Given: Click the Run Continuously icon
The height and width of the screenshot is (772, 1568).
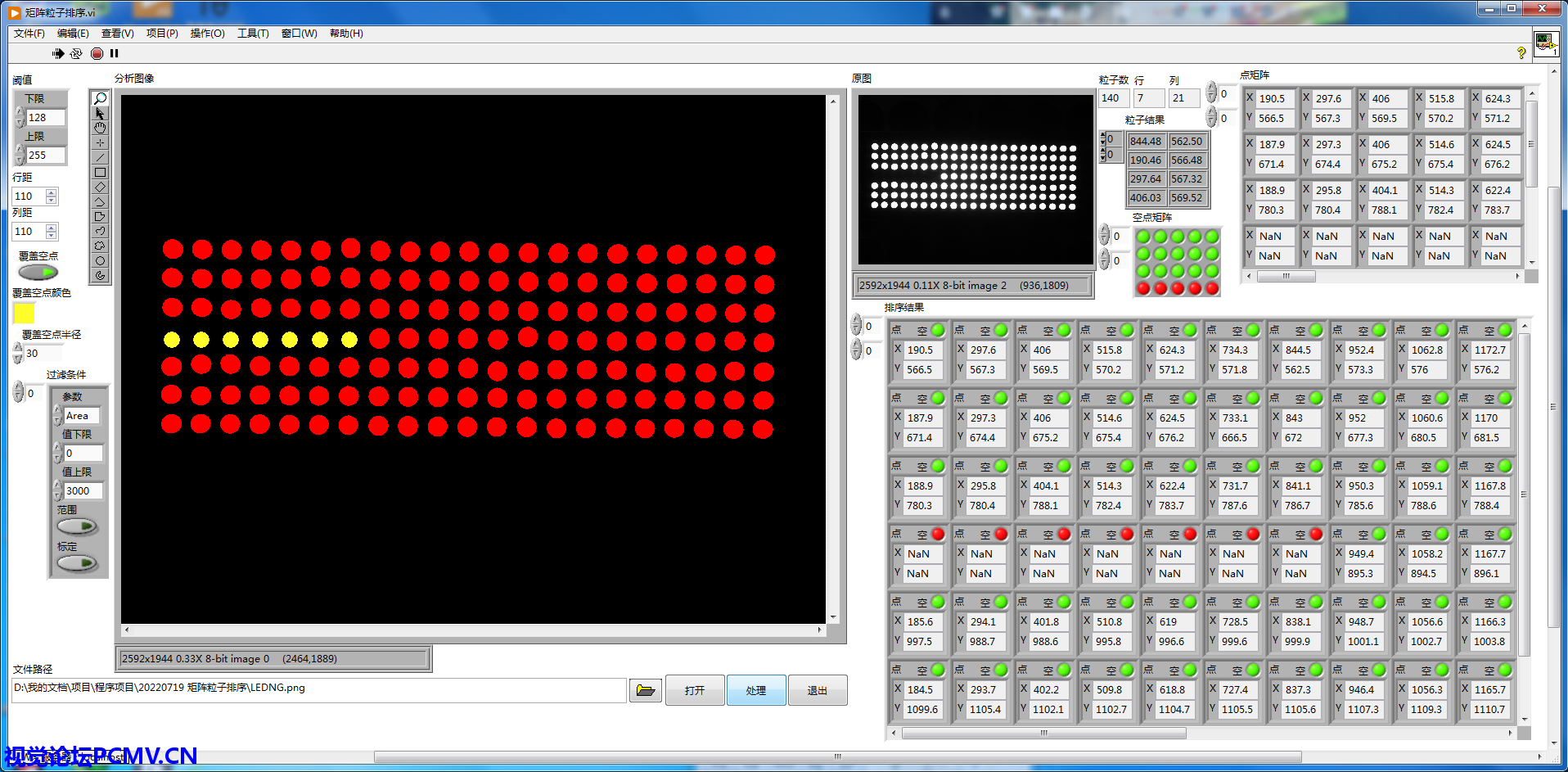Looking at the screenshot, I should [76, 54].
